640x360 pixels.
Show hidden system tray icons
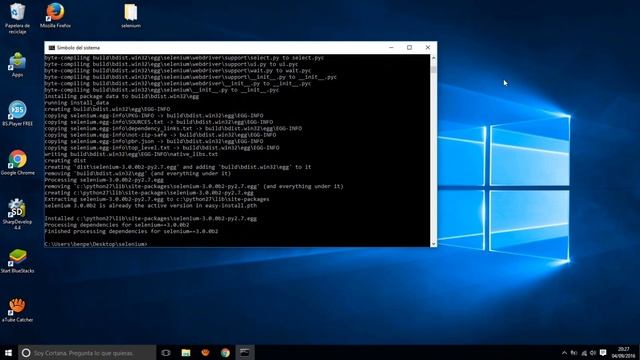[564, 353]
